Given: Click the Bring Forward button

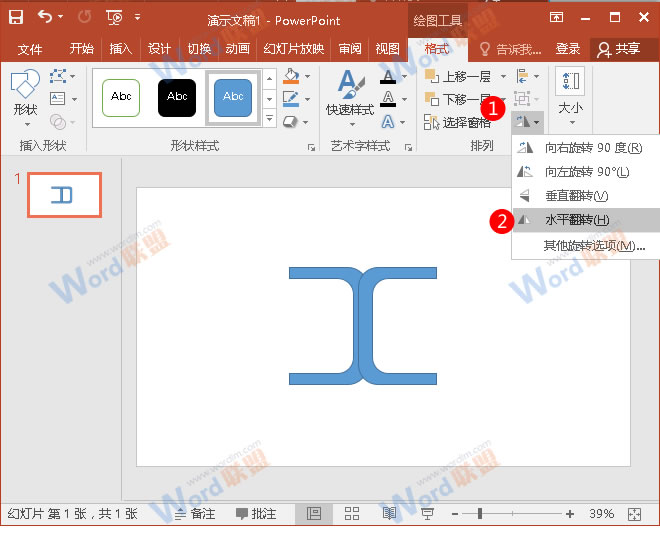Looking at the screenshot, I should pos(459,76).
